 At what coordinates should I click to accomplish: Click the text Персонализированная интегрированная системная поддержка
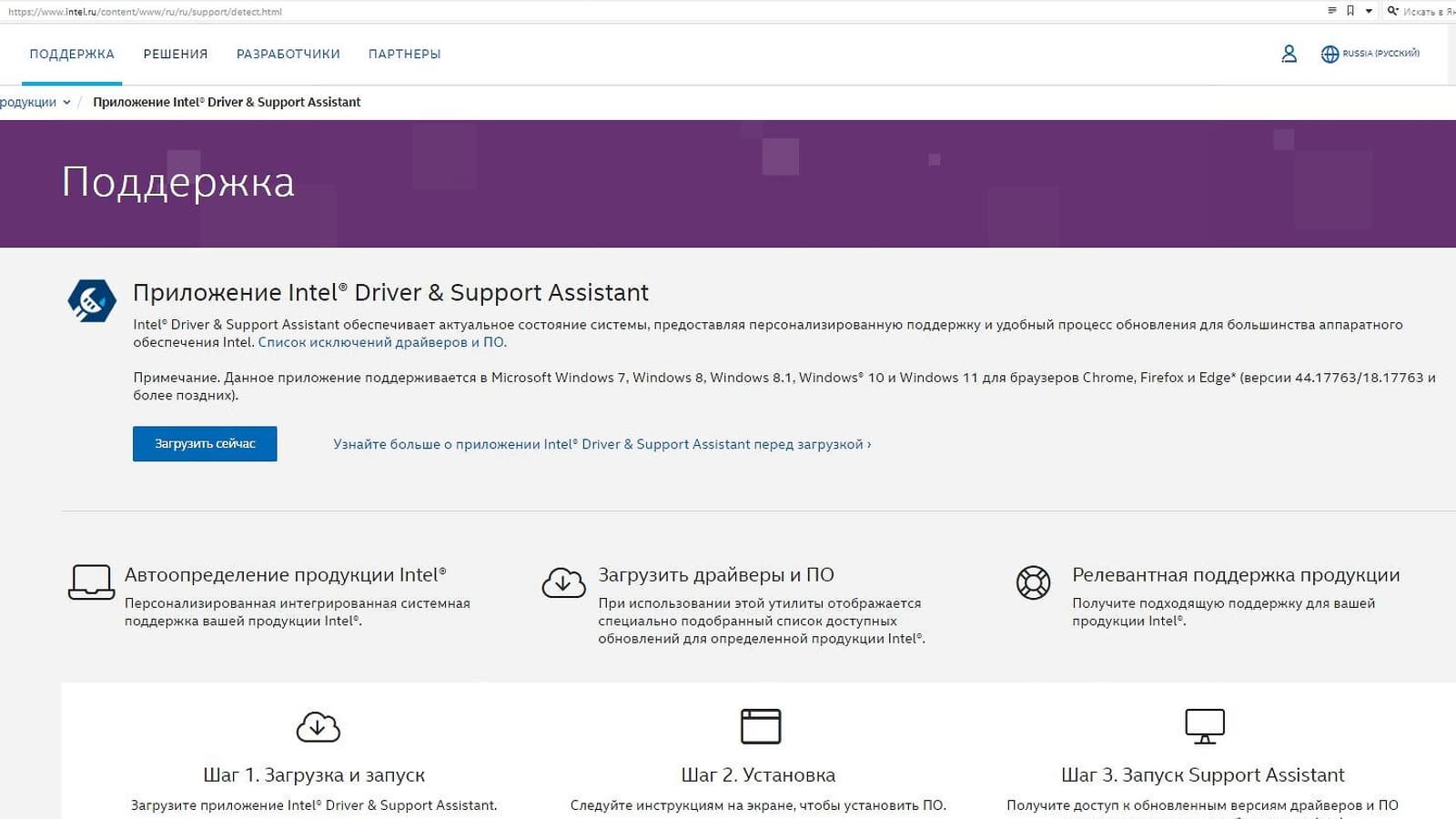pyautogui.click(x=298, y=612)
